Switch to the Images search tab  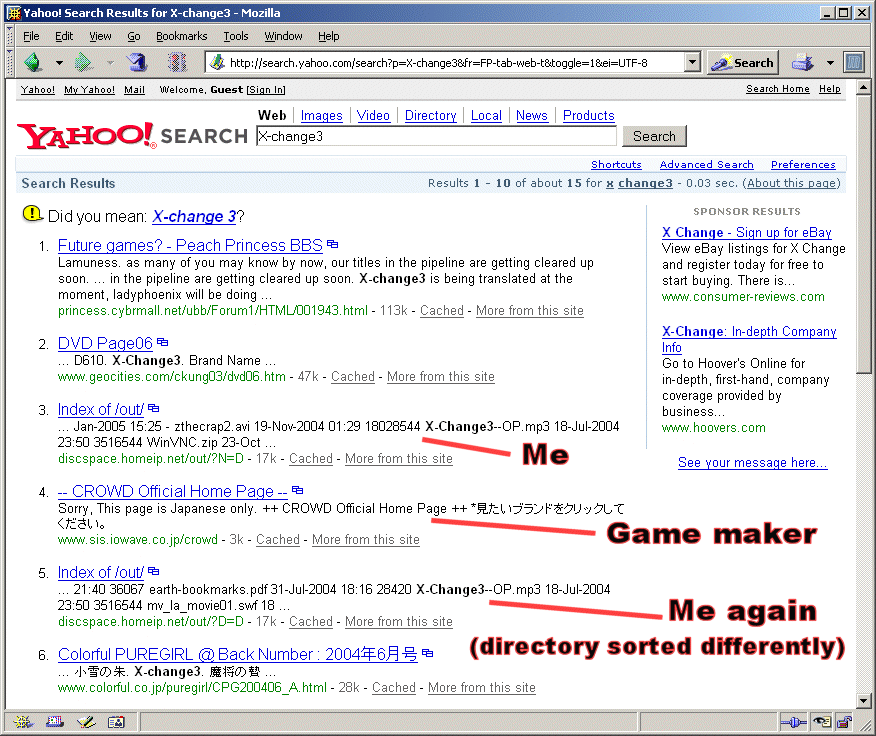tap(321, 116)
